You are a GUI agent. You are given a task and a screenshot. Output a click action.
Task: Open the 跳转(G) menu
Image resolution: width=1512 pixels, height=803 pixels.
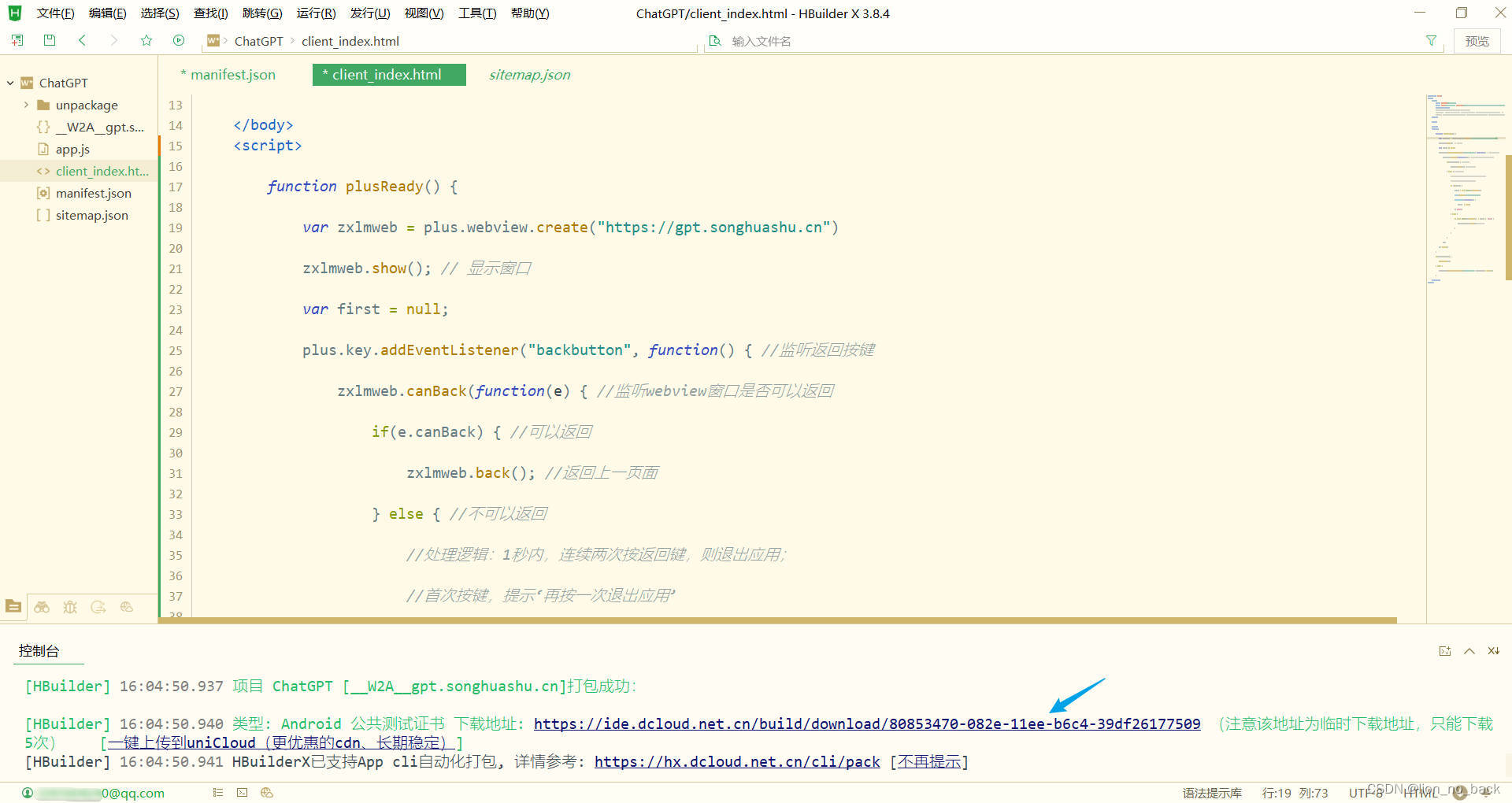pos(262,13)
